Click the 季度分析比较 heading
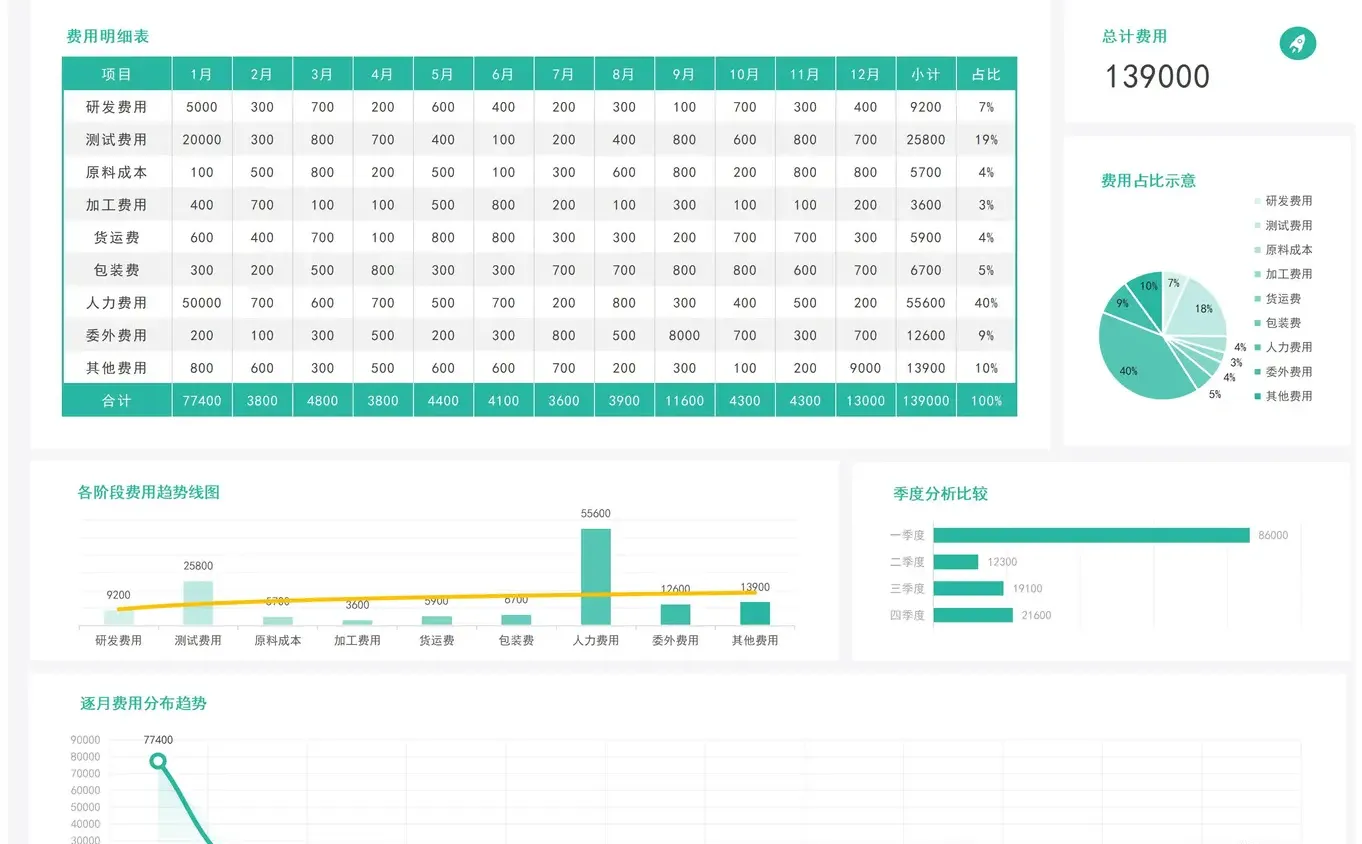Screen dimensions: 1362x844 pyautogui.click(x=940, y=493)
